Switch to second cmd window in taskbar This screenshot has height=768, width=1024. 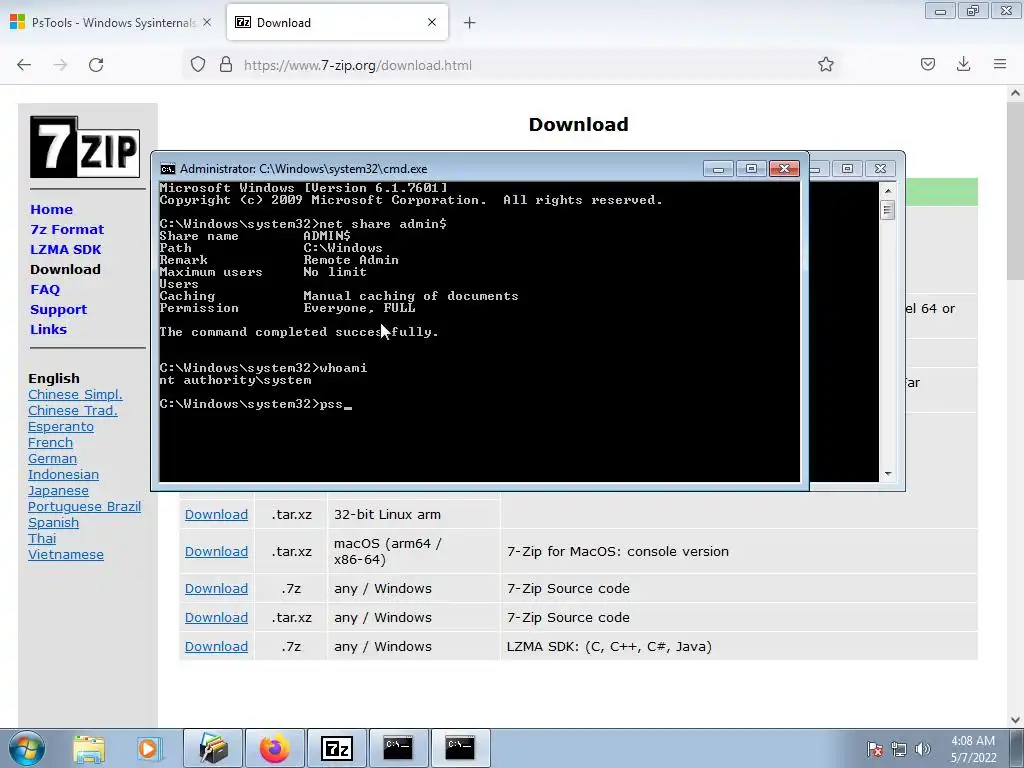tap(460, 748)
